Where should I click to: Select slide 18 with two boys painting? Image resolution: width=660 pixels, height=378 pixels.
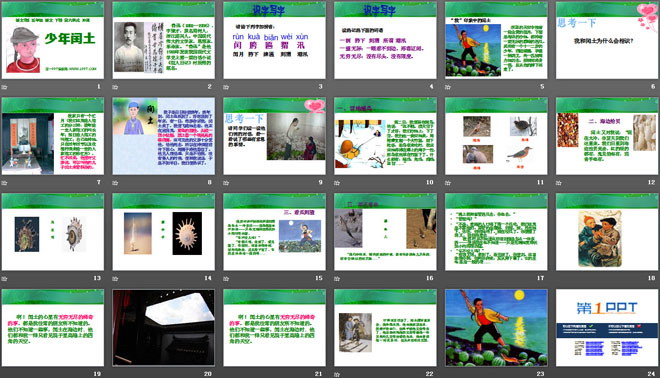(x=607, y=232)
